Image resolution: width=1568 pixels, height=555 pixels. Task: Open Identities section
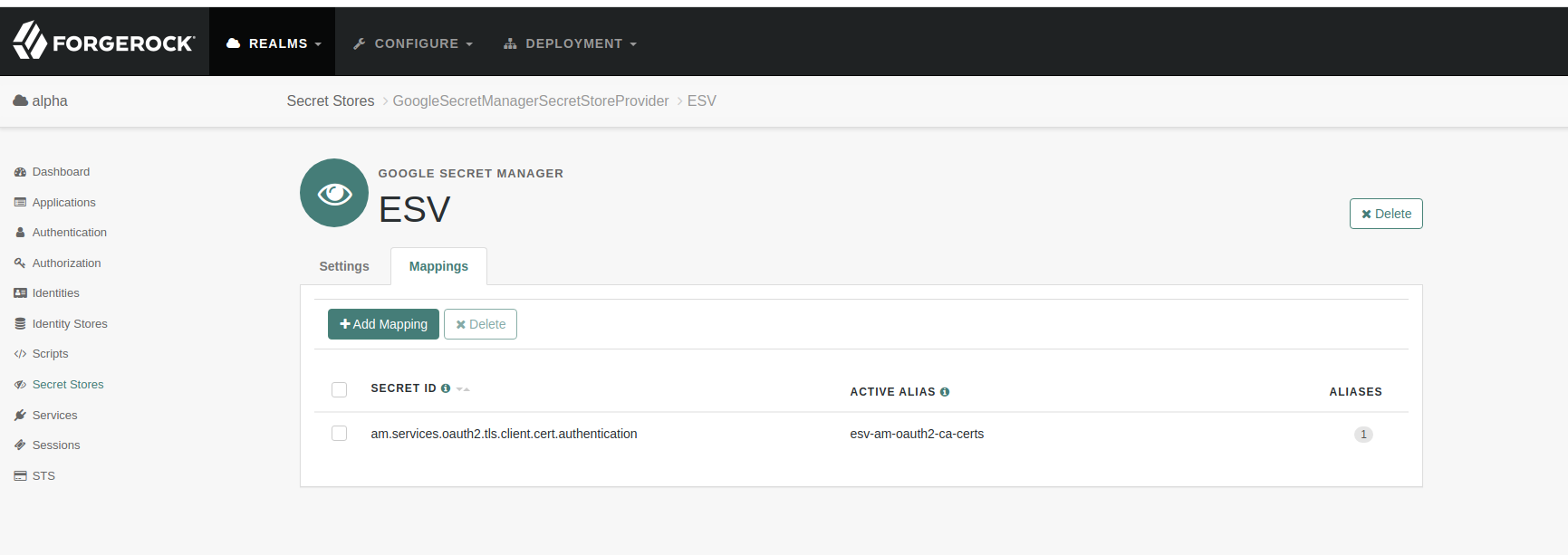[55, 293]
